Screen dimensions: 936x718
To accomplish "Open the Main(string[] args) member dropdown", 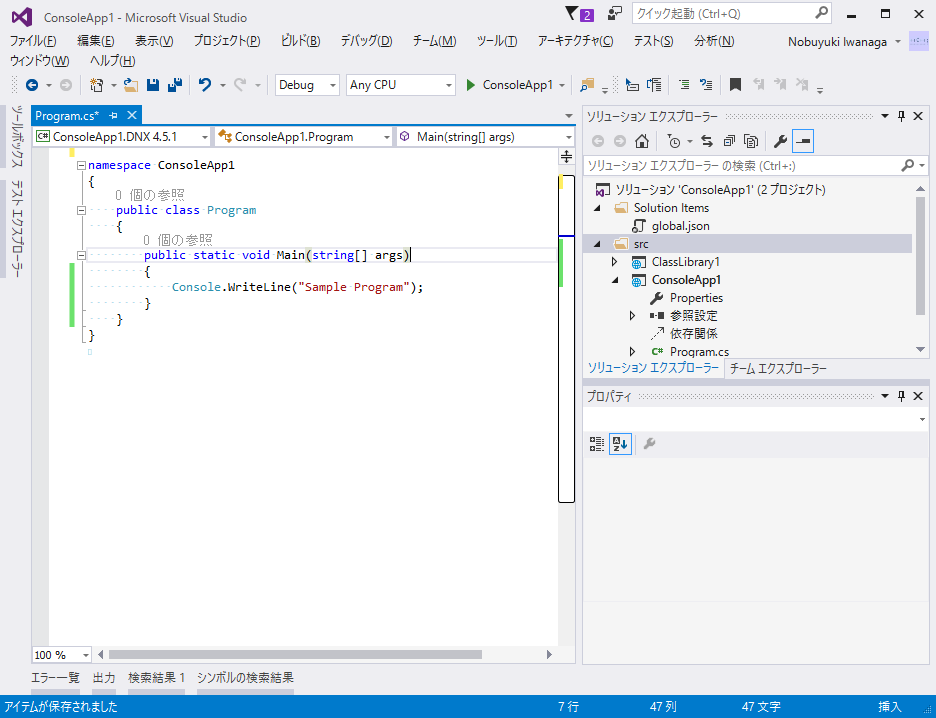I will (x=485, y=137).
